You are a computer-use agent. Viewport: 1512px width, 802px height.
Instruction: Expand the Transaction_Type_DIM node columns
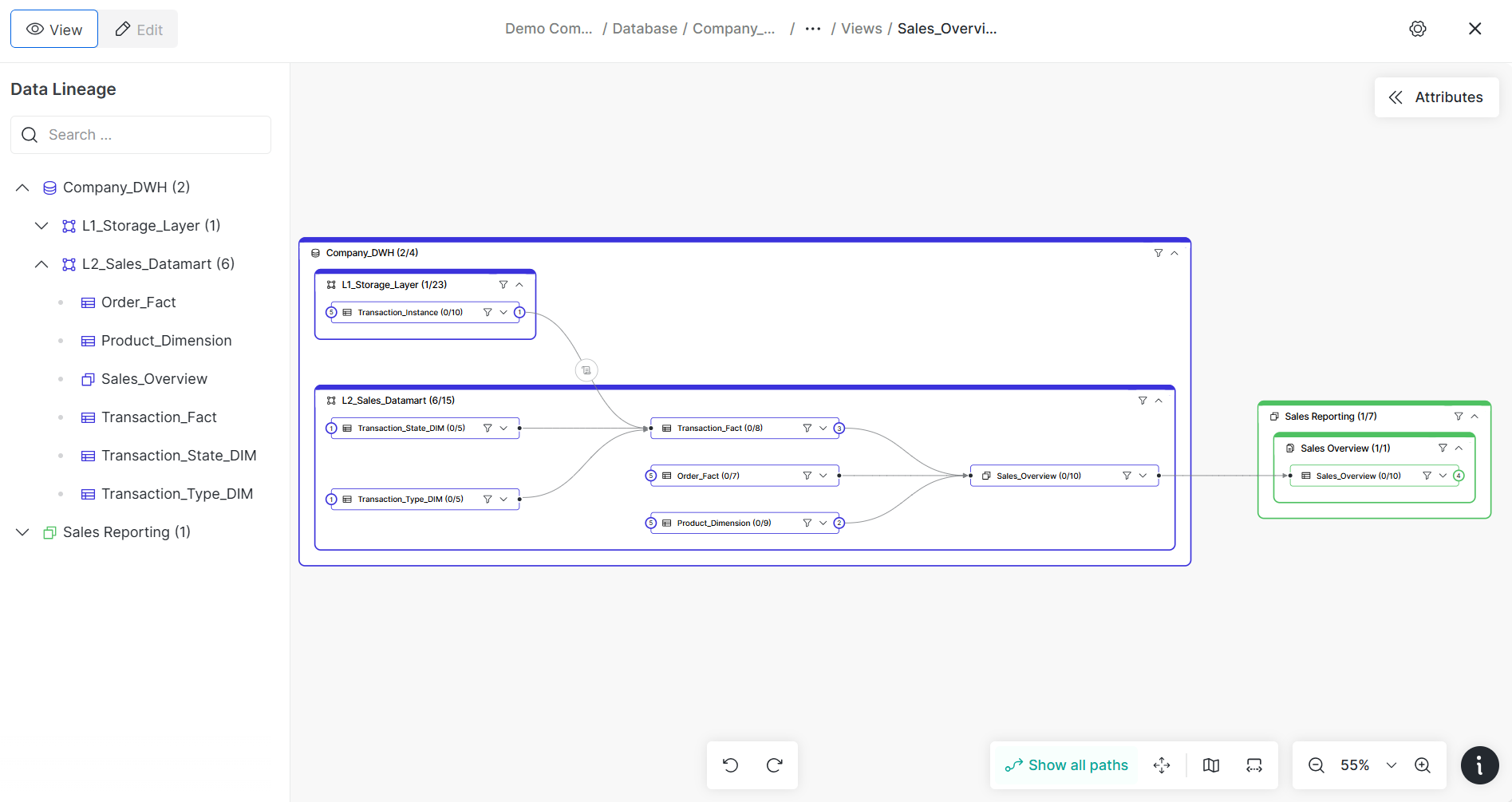coord(503,500)
